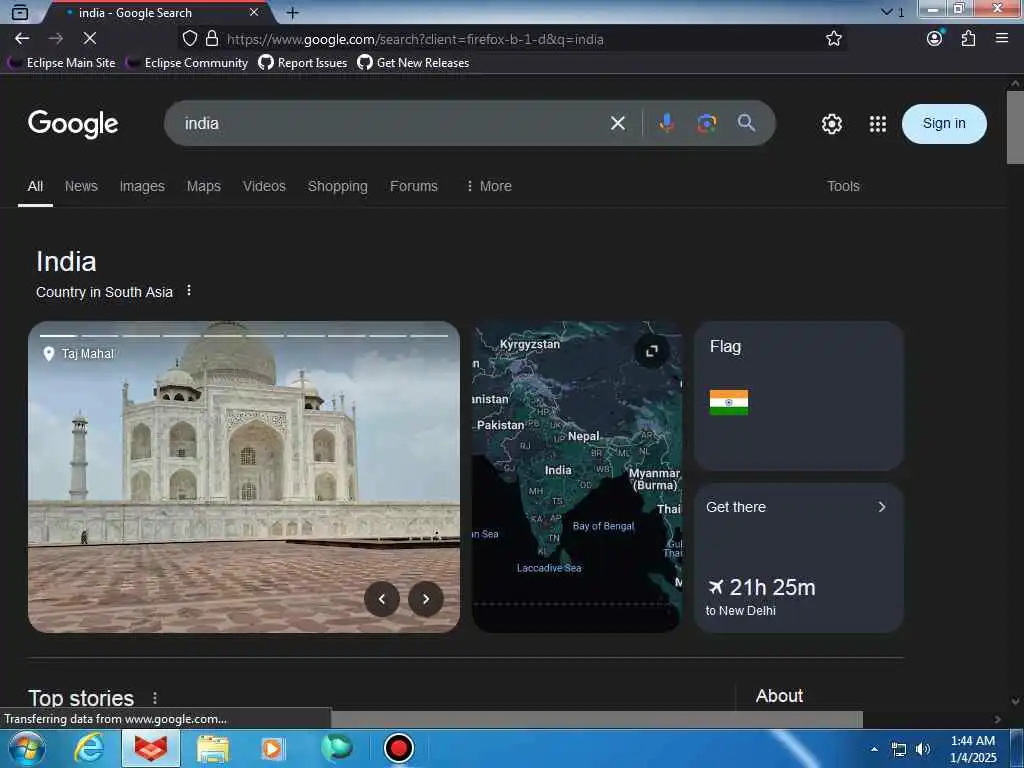Open the network tray icon

(x=899, y=749)
